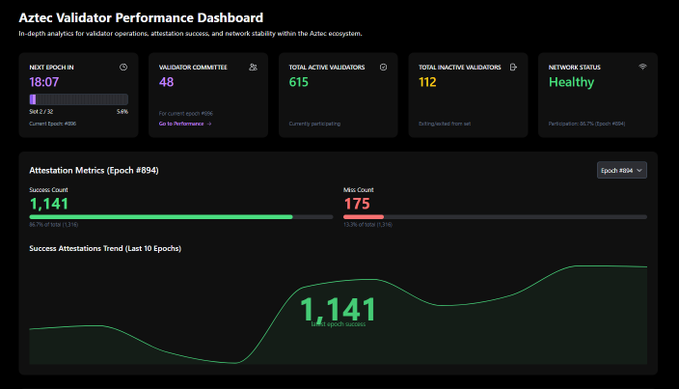
Task: Click the check badge icon on Active Validators card
Action: click(x=383, y=67)
